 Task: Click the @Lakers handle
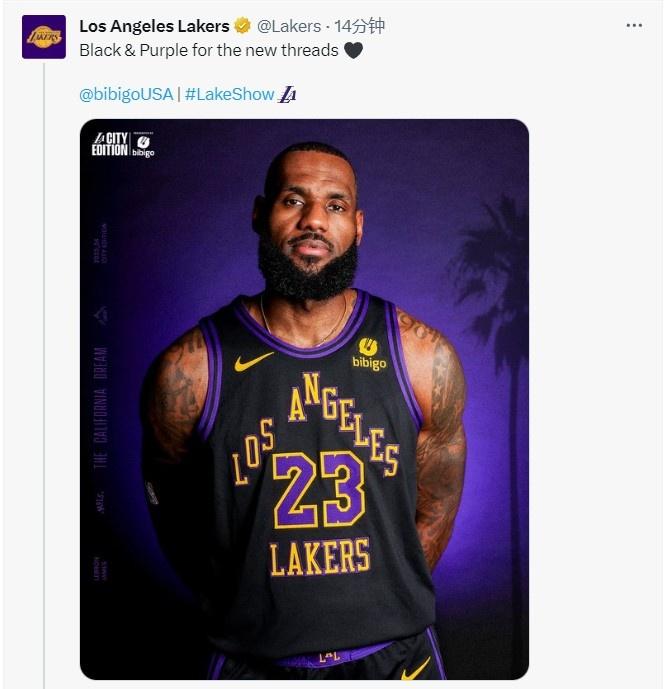(289, 26)
